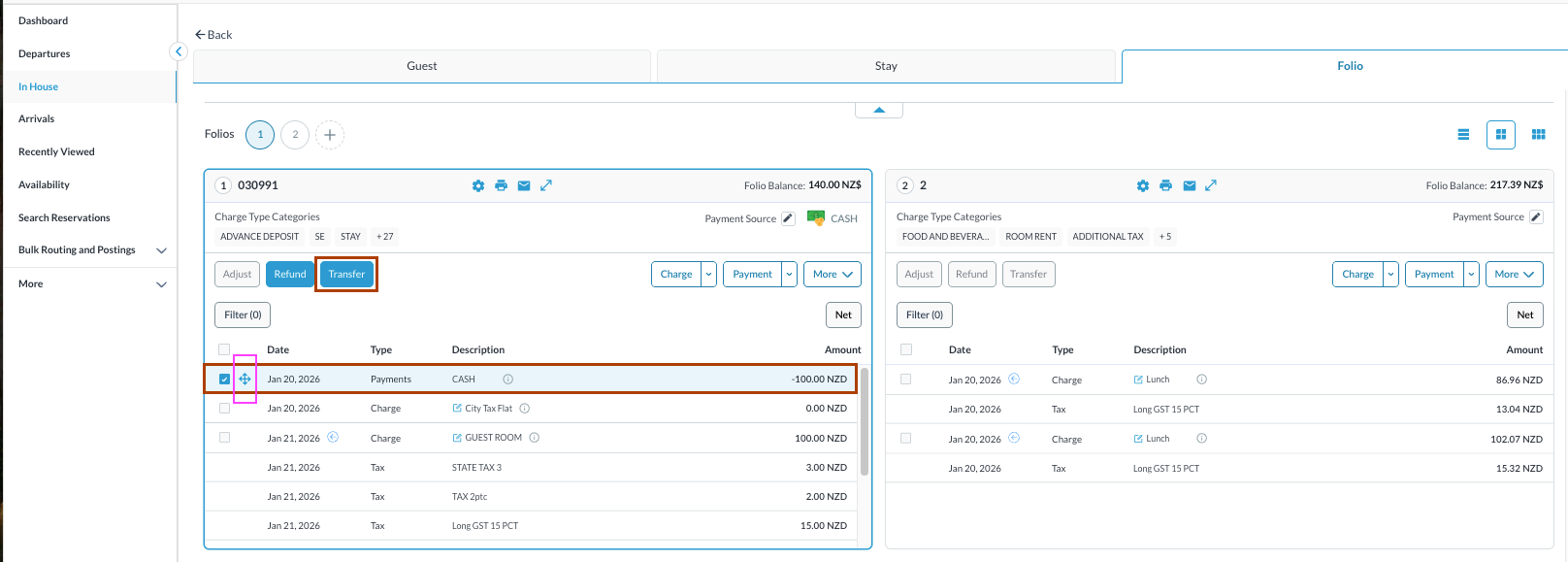Open the More dropdown in folio 030991
The image size is (1568, 562).
833,275
